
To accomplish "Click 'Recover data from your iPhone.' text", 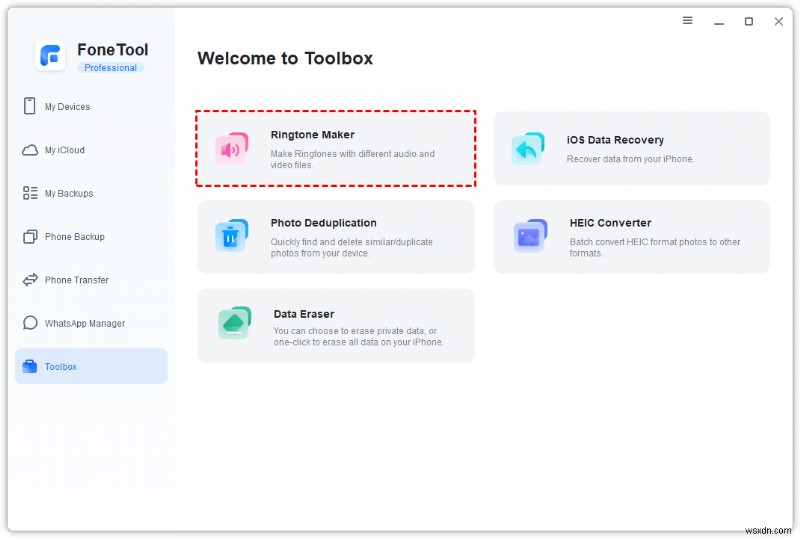I will tap(630, 159).
